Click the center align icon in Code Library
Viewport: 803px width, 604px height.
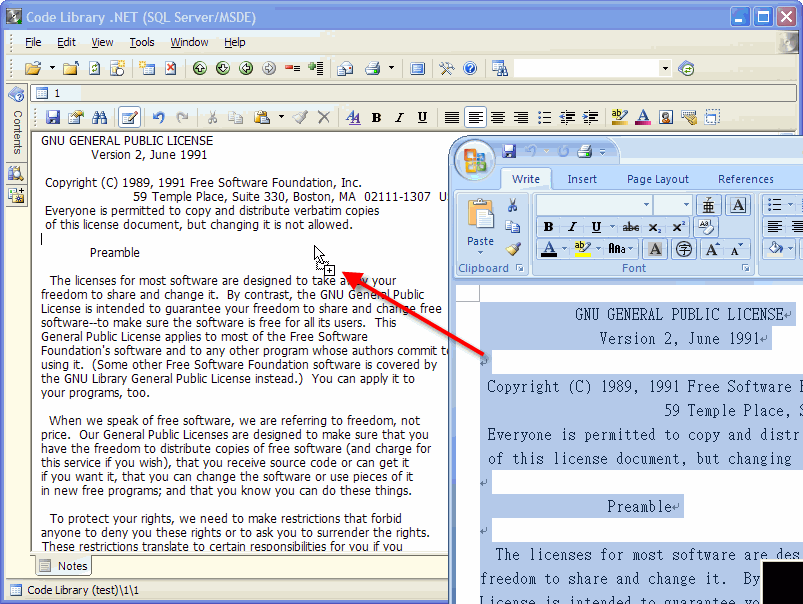point(498,118)
